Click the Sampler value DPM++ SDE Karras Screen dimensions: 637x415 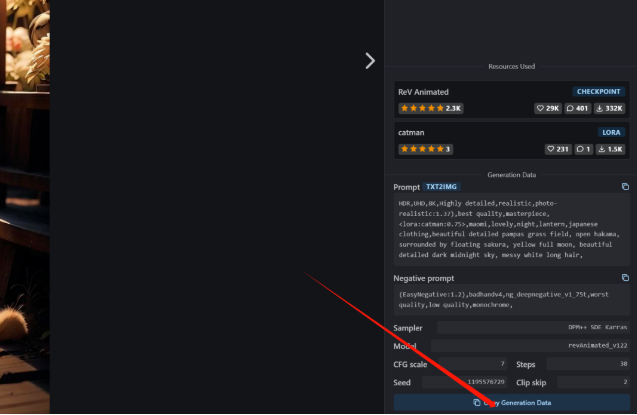pyautogui.click(x=533, y=327)
